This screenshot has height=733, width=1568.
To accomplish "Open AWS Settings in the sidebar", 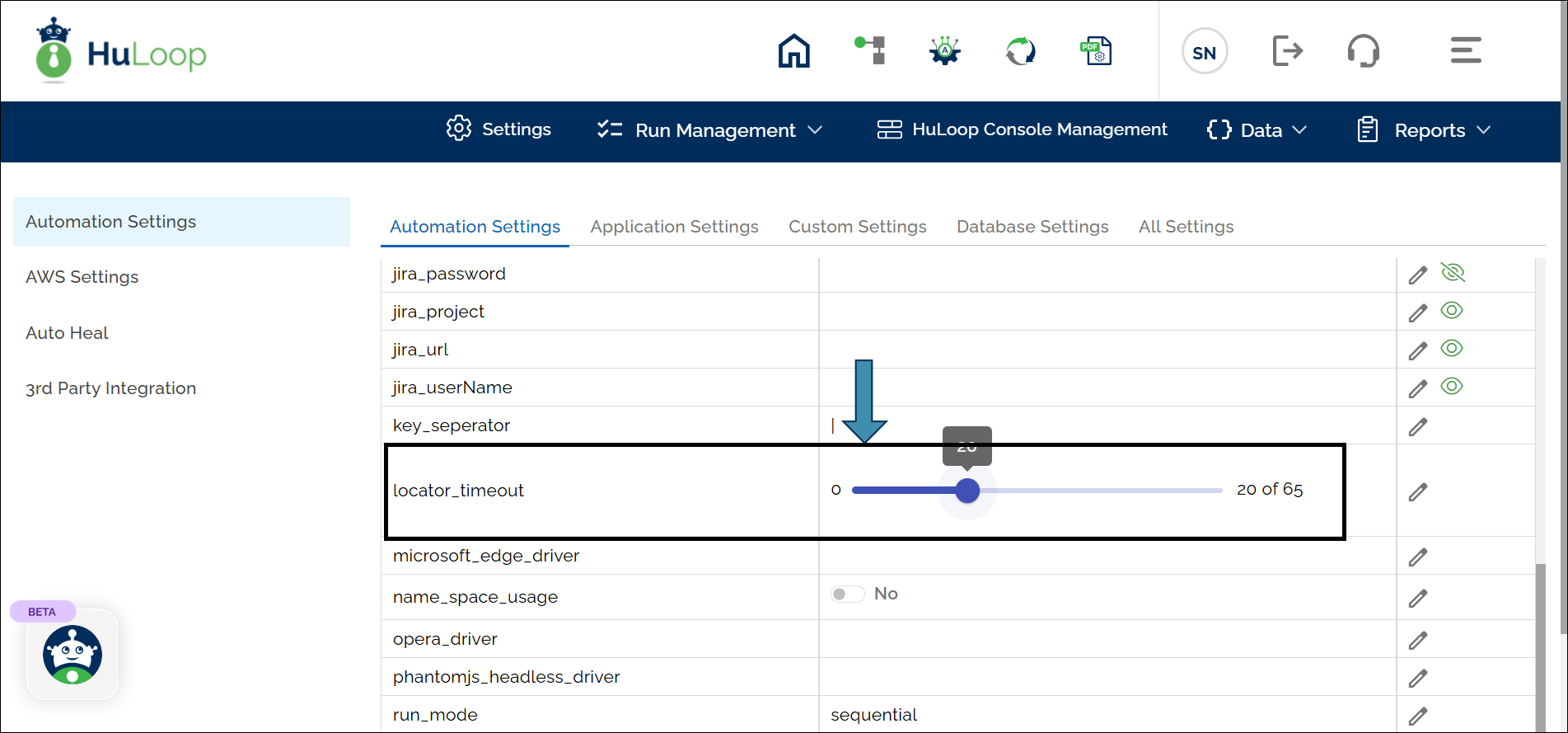I will click(x=82, y=277).
